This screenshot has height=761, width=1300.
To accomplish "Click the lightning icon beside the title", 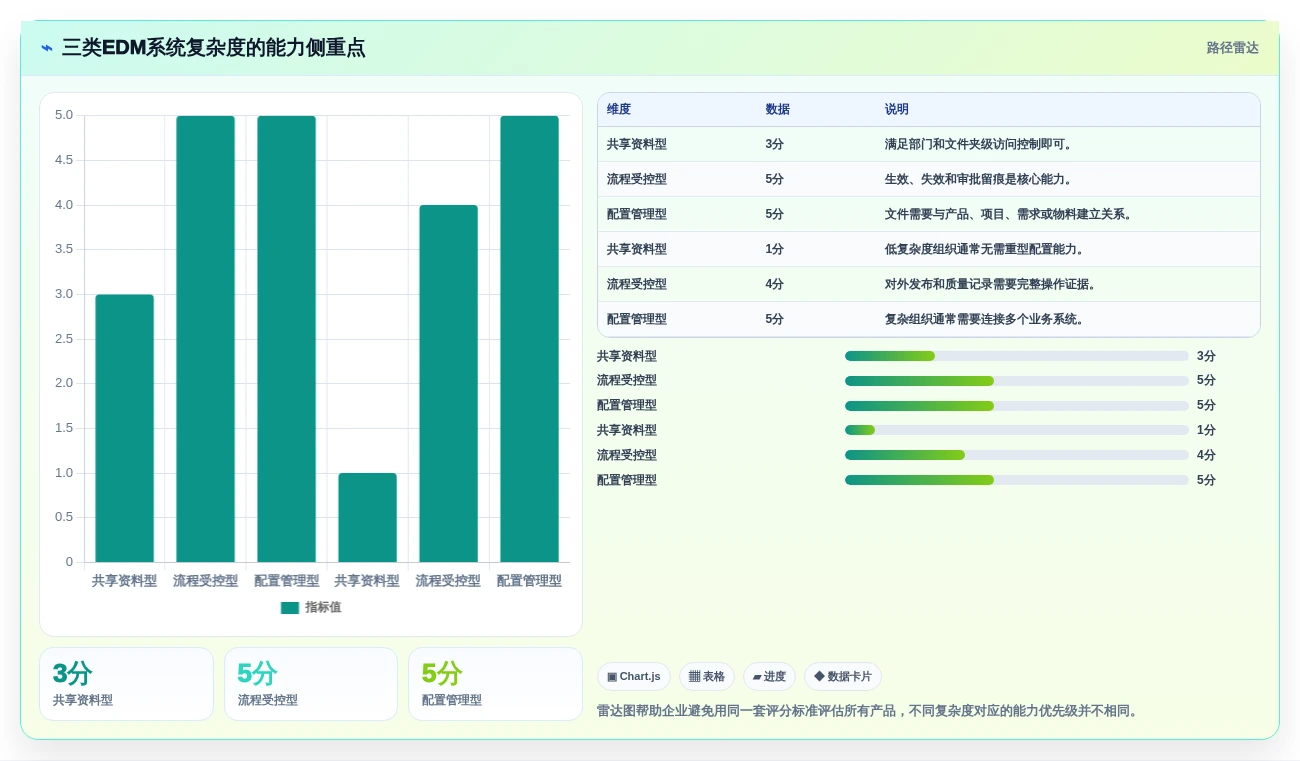I will point(47,48).
